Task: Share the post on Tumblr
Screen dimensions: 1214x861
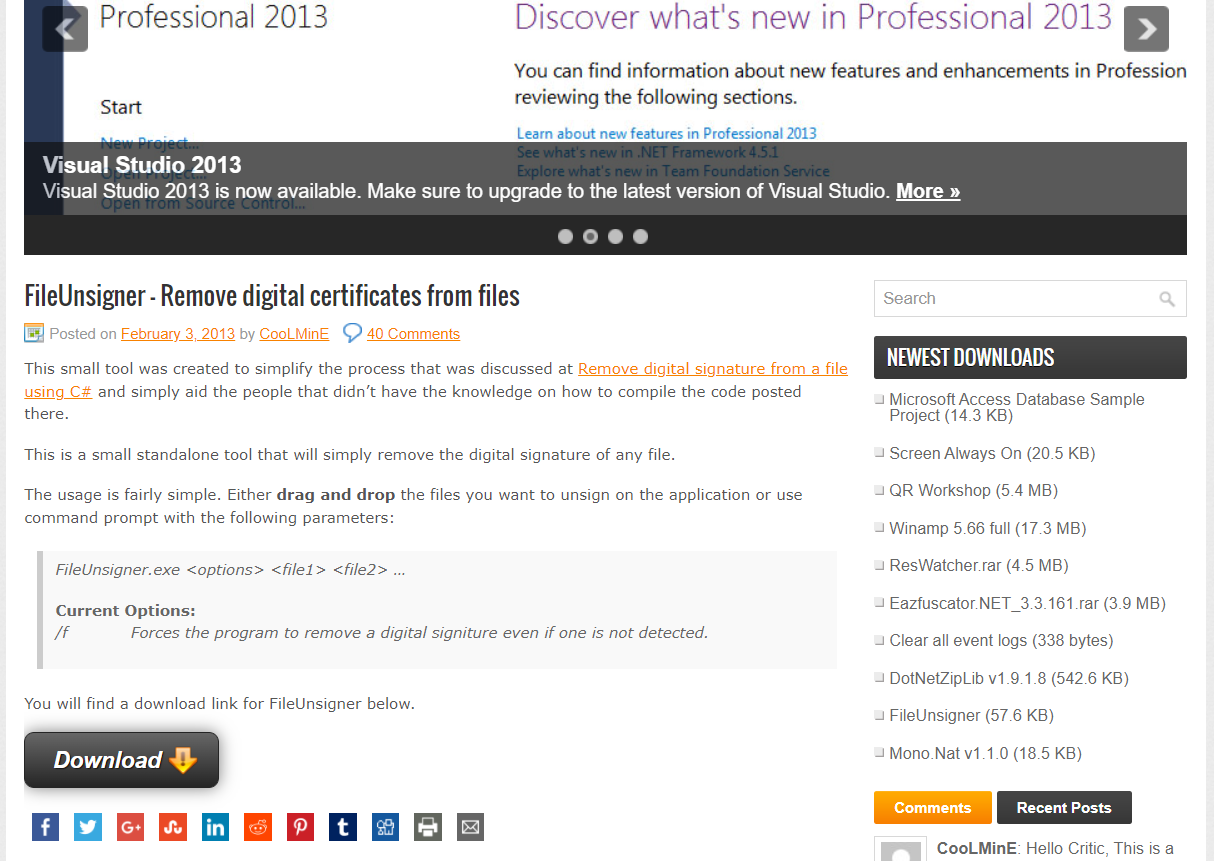Action: point(343,827)
